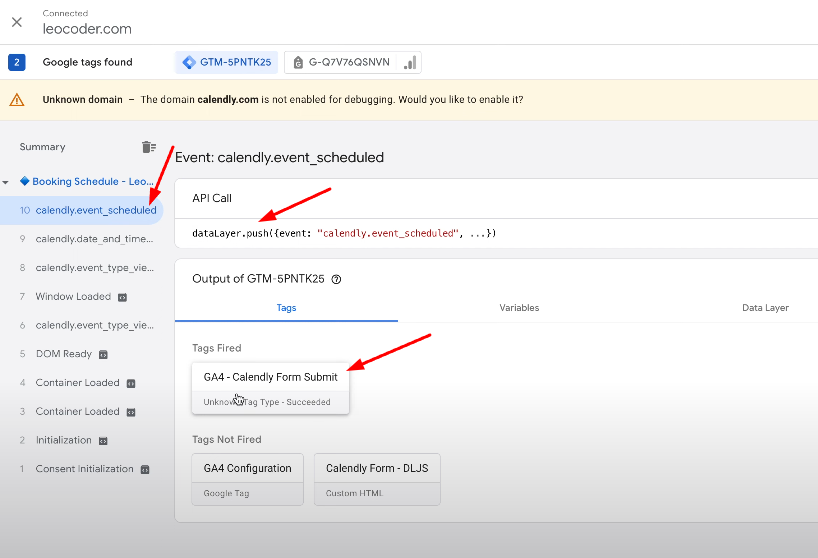Select event 10 calendly.event_scheduled

pyautogui.click(x=81, y=210)
